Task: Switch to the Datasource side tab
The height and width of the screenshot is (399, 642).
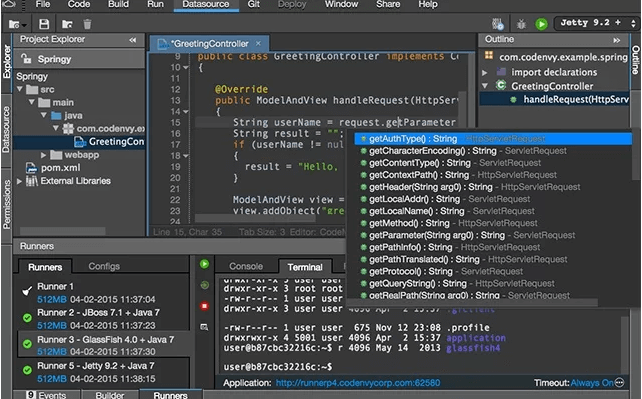Action: (6, 129)
